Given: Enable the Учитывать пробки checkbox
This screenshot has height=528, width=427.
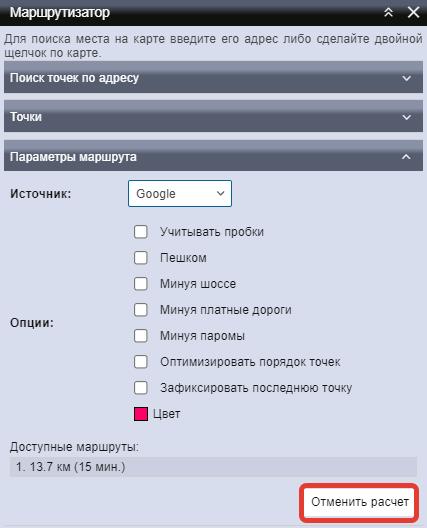Looking at the screenshot, I should pos(140,232).
